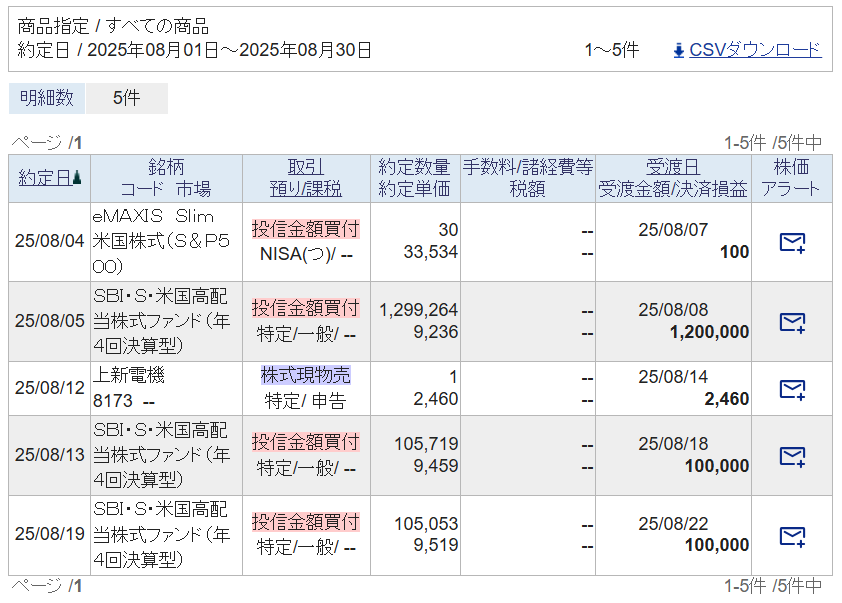Click 投信金額買付 label in 25/08/13 row
842x603 pixels.
click(306, 442)
